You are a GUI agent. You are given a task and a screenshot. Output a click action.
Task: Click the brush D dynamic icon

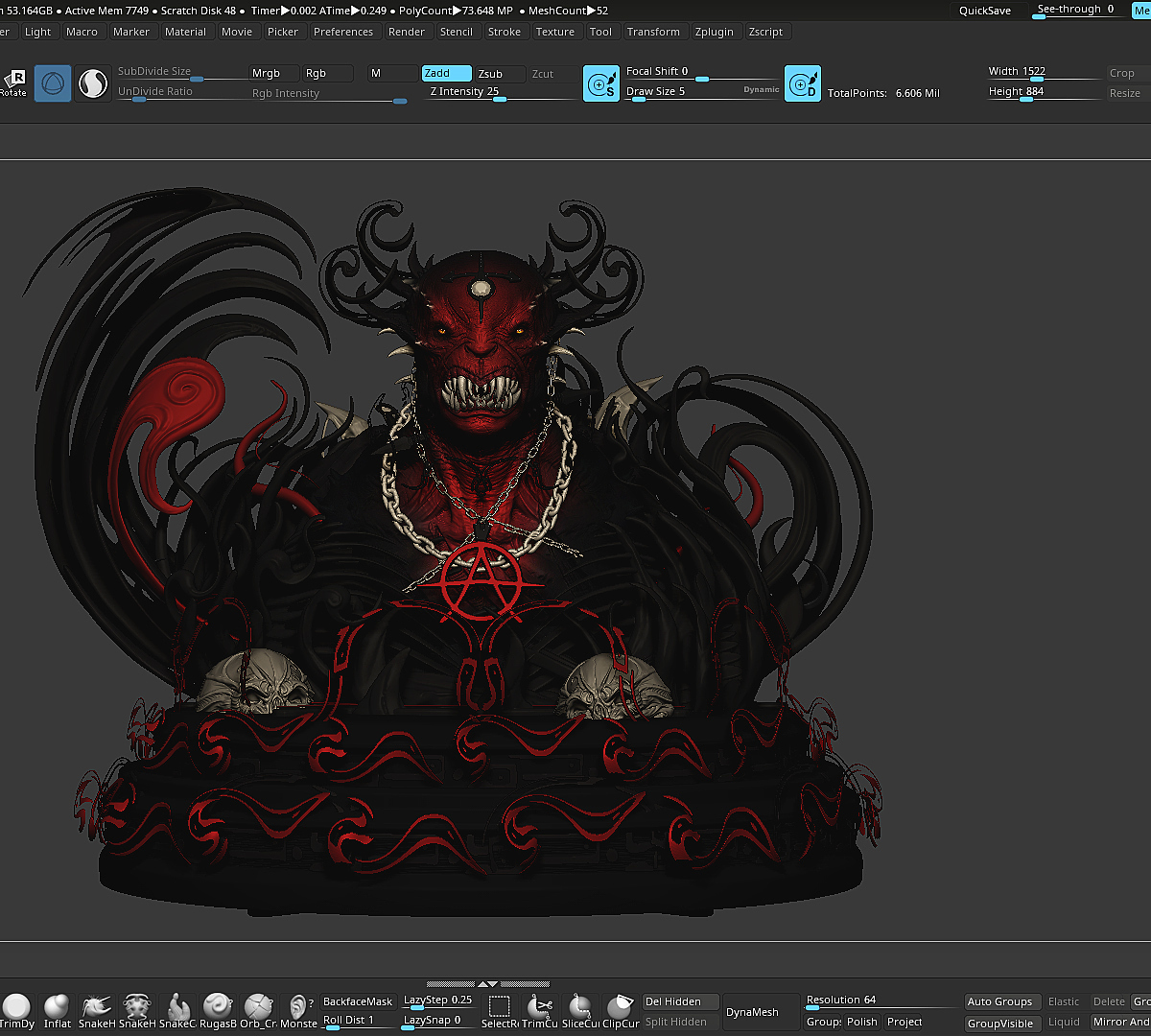pos(803,84)
